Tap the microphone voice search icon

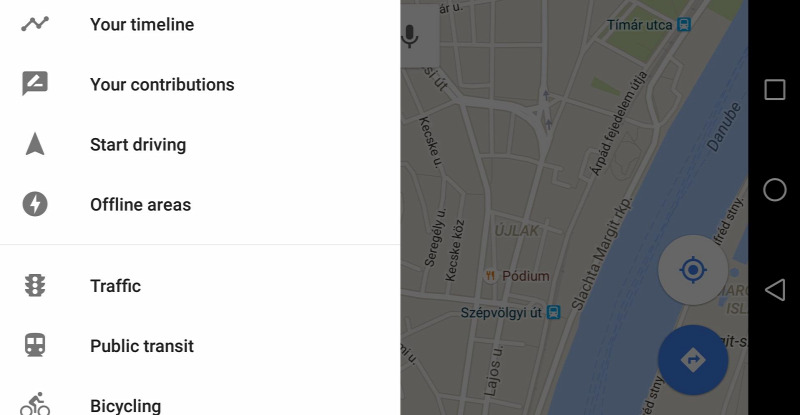tap(410, 36)
